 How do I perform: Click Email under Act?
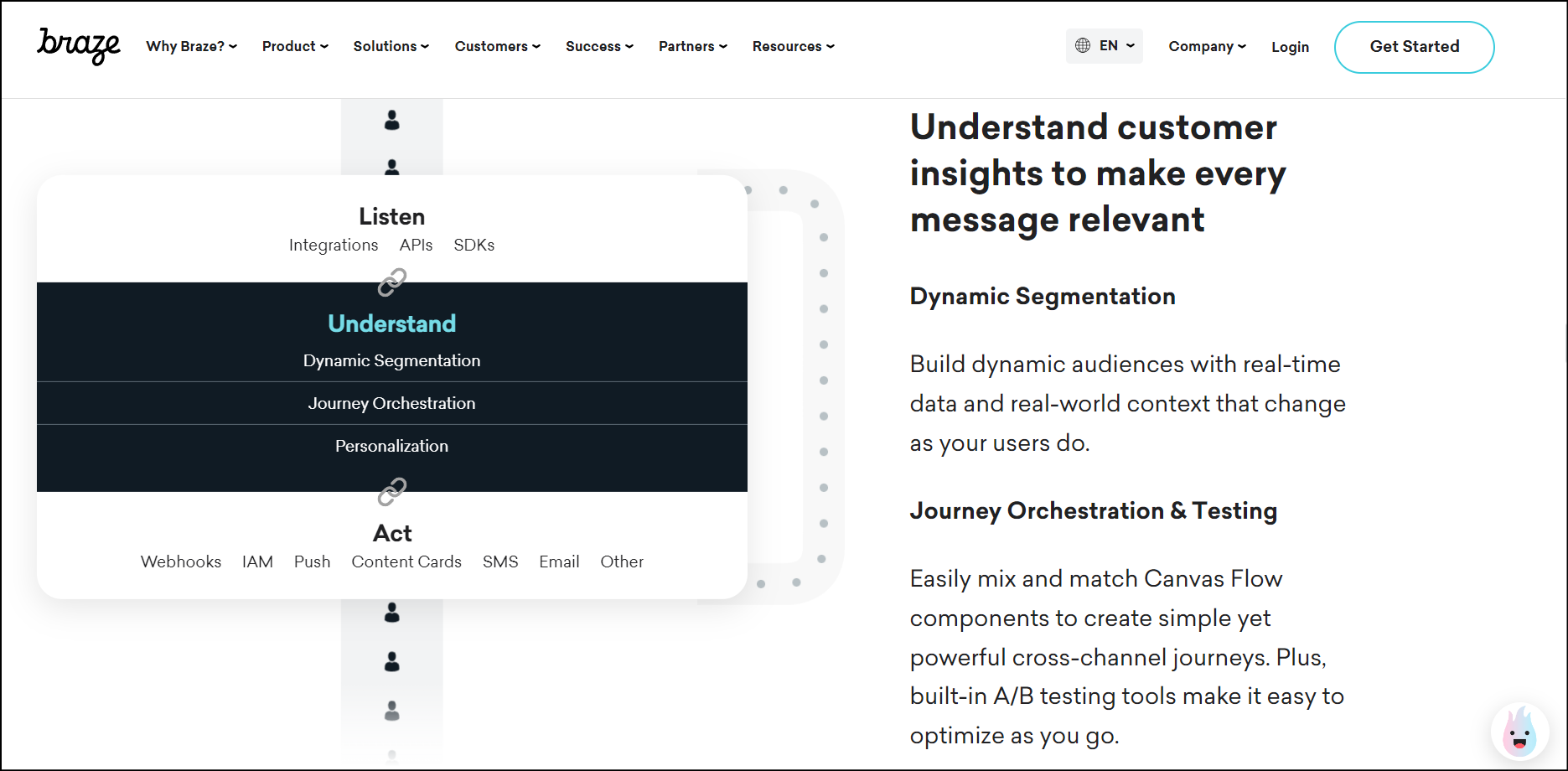pos(559,561)
